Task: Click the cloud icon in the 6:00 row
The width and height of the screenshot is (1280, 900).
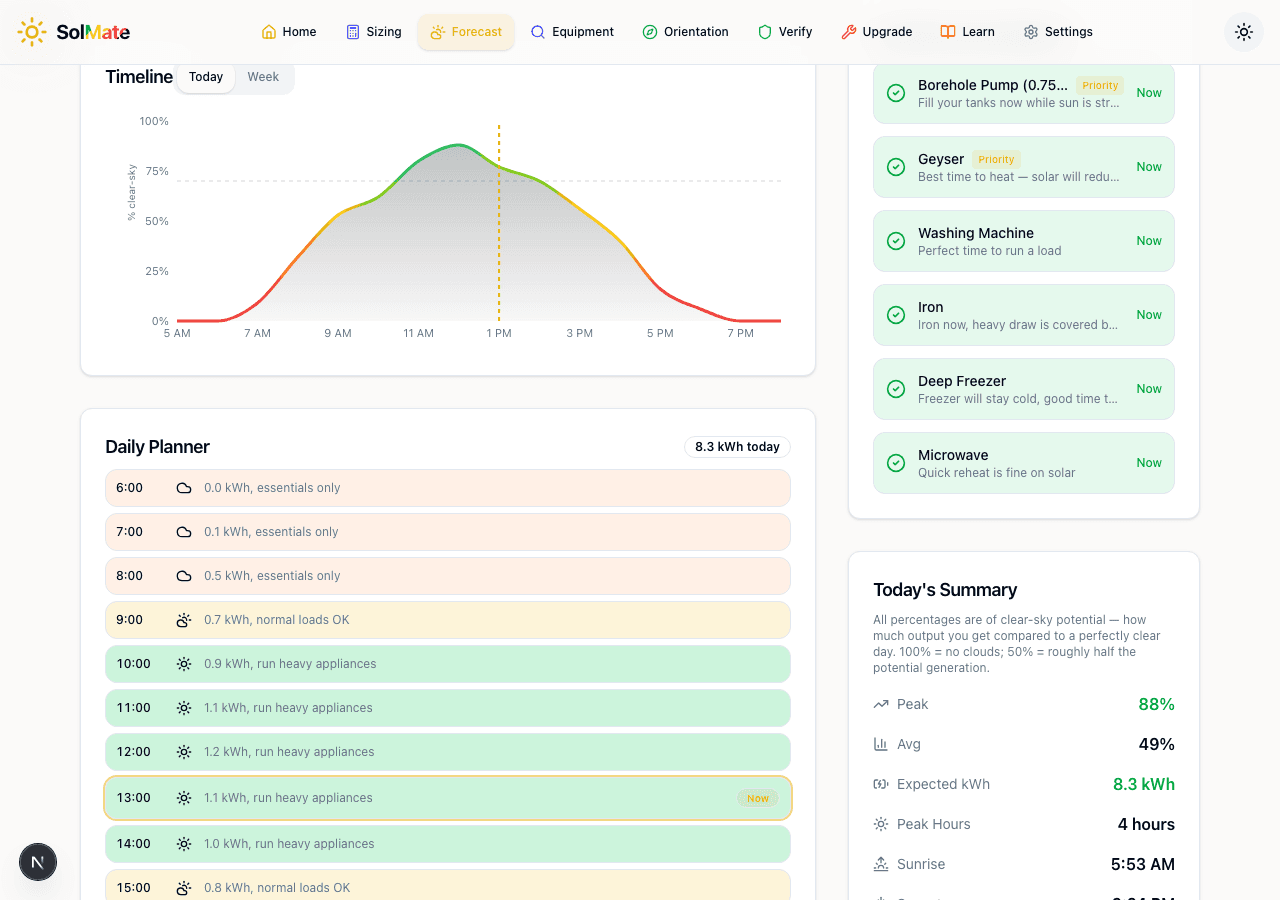Action: [x=184, y=488]
